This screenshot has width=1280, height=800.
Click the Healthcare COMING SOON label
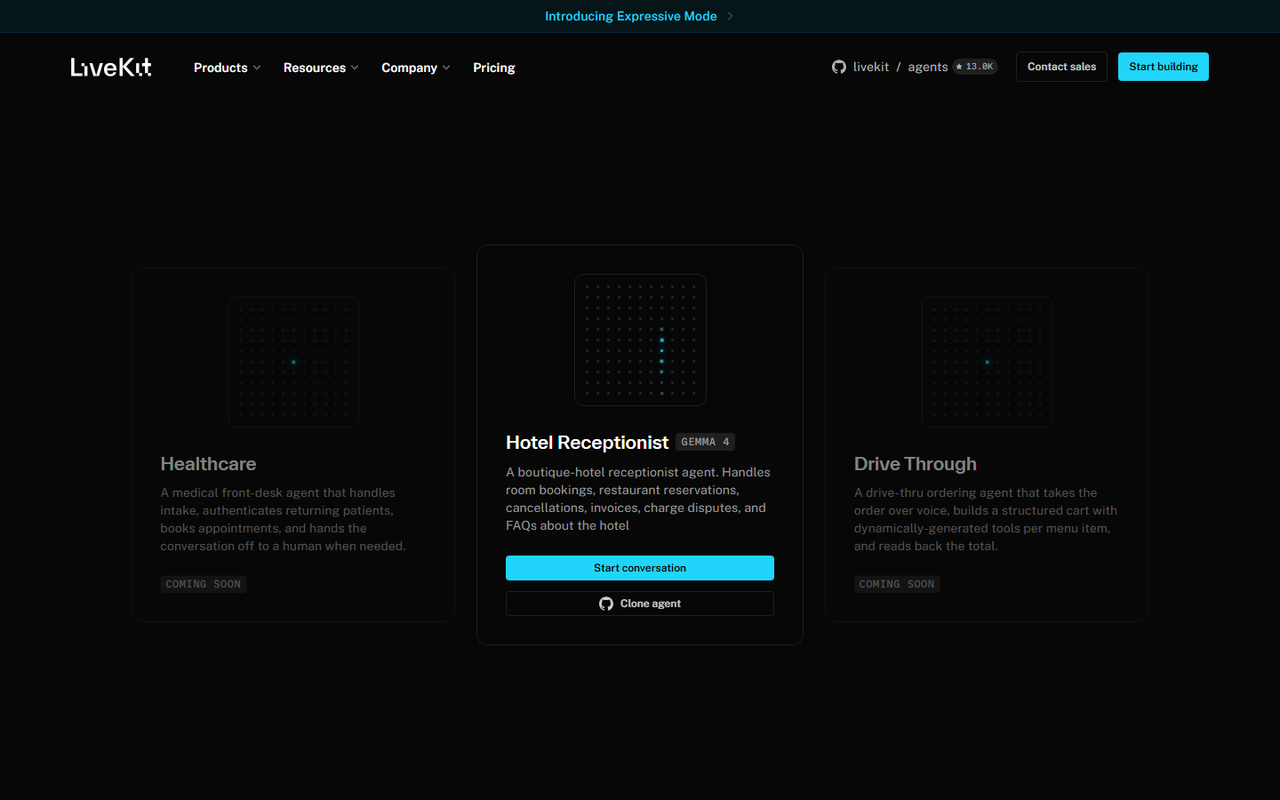tap(203, 584)
